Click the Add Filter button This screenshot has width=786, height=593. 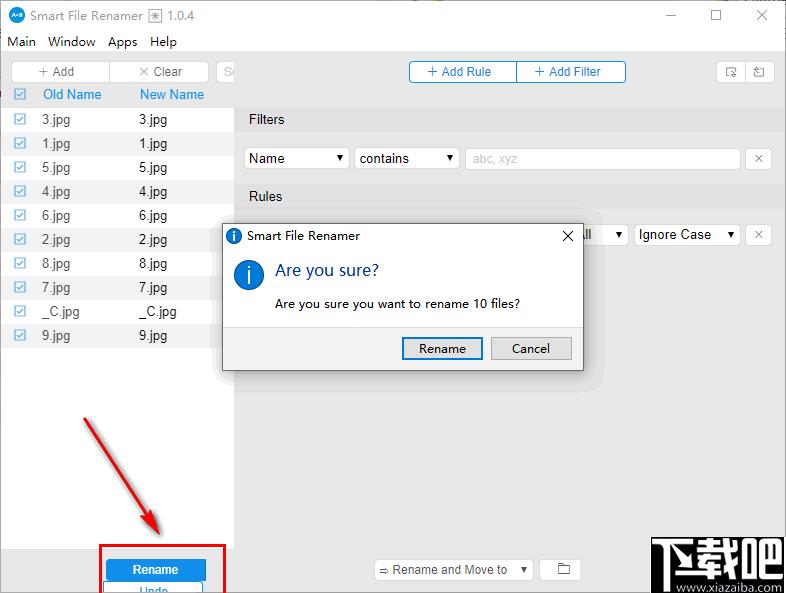(x=571, y=72)
